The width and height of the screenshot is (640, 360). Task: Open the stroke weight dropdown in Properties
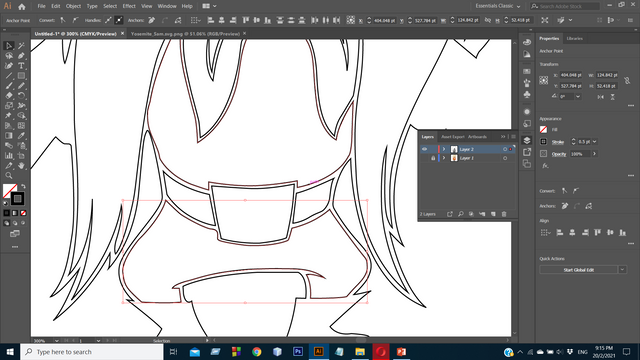coord(595,142)
